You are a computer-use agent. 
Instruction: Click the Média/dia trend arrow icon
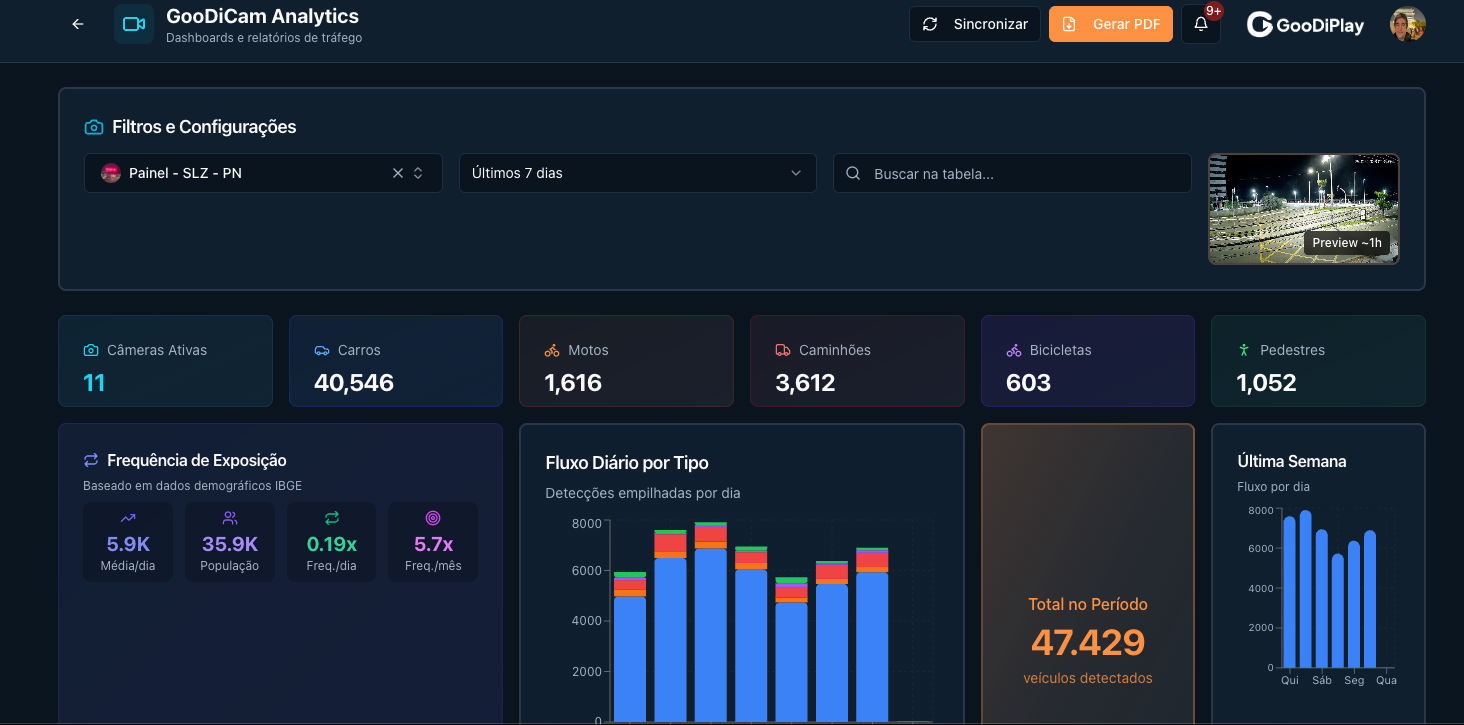[128, 518]
